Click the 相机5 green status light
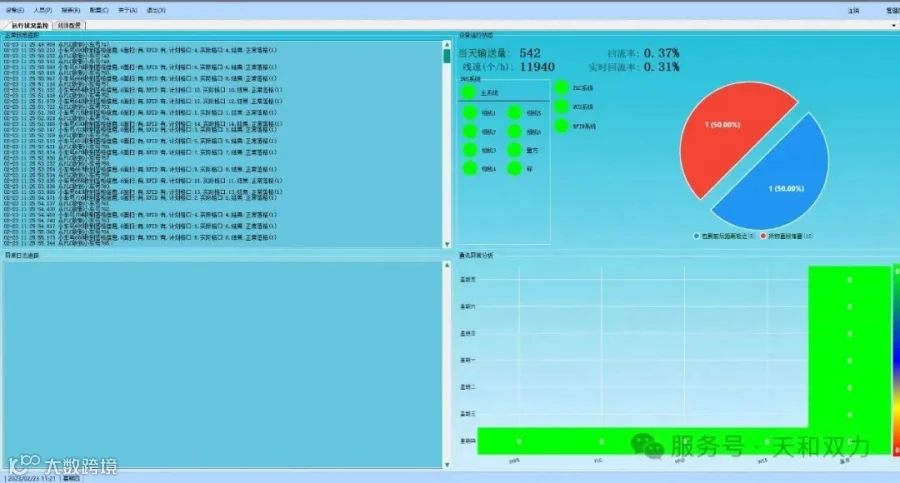This screenshot has height=483, width=900. click(x=514, y=113)
